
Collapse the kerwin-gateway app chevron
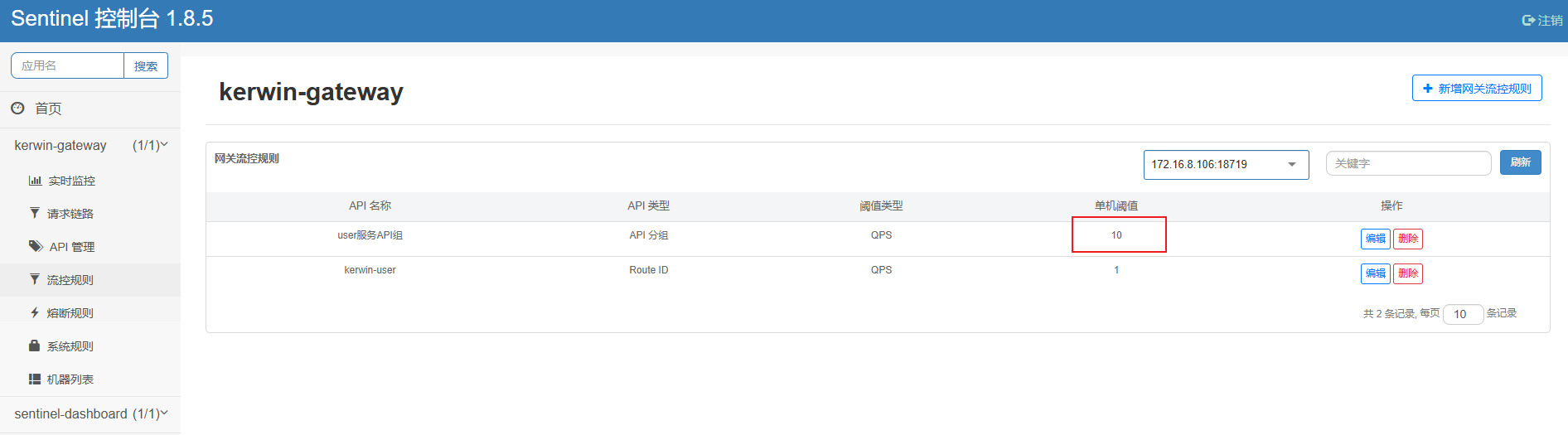[164, 144]
